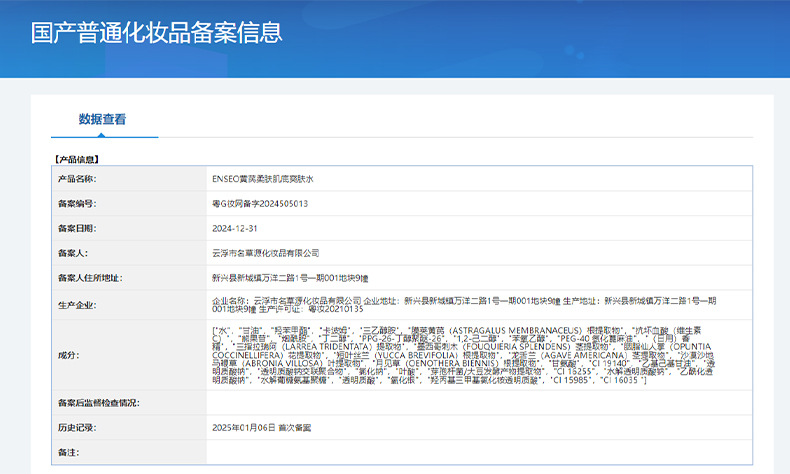This screenshot has height=474, width=790.
Task: Click the 历史记录 row label
Action: (x=77, y=428)
